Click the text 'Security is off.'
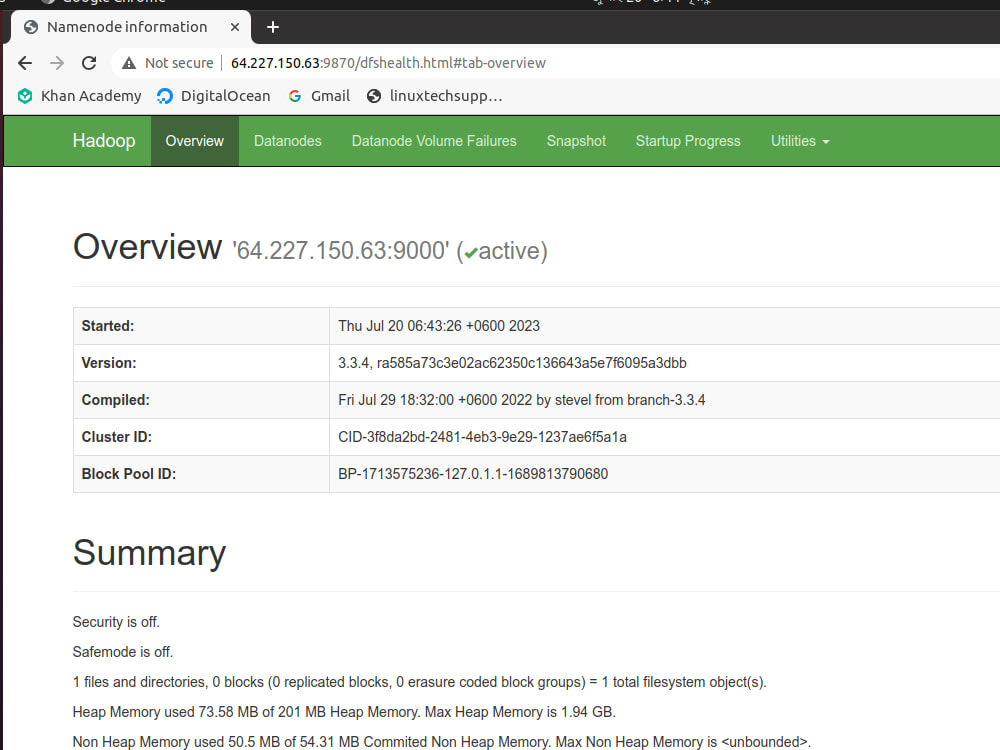 coord(116,622)
